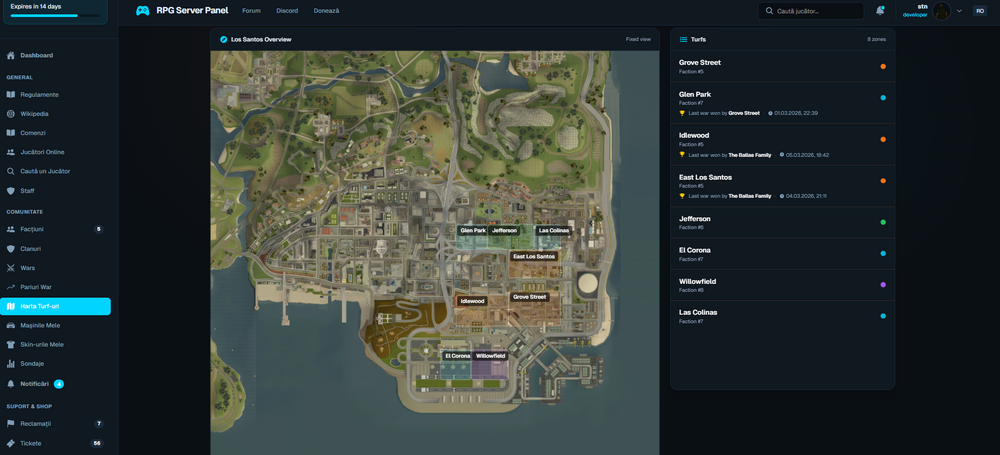Click the Notificări bell icon in the sidebar
This screenshot has width=1000, height=455.
[x=11, y=384]
